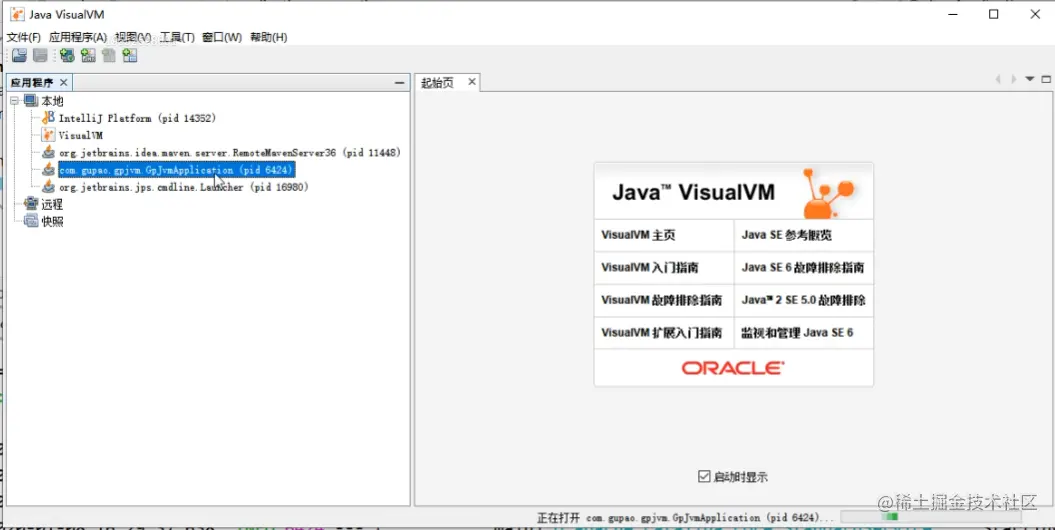The height and width of the screenshot is (530, 1055).
Task: Open the 工具(T) menu
Action: pyautogui.click(x=177, y=38)
